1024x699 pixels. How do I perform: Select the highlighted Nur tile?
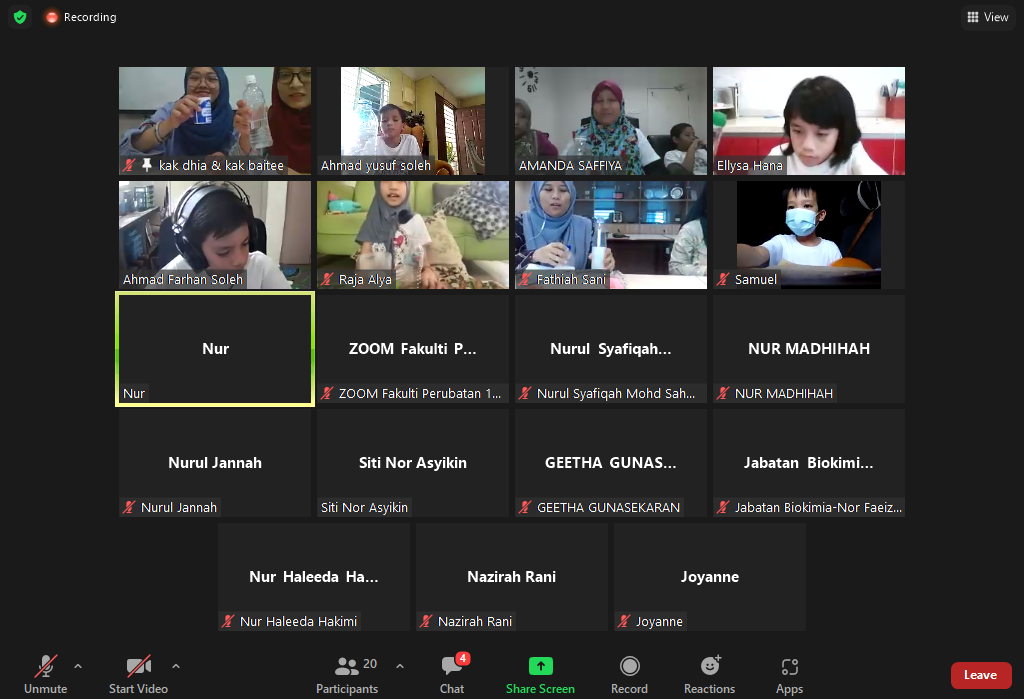[x=214, y=348]
